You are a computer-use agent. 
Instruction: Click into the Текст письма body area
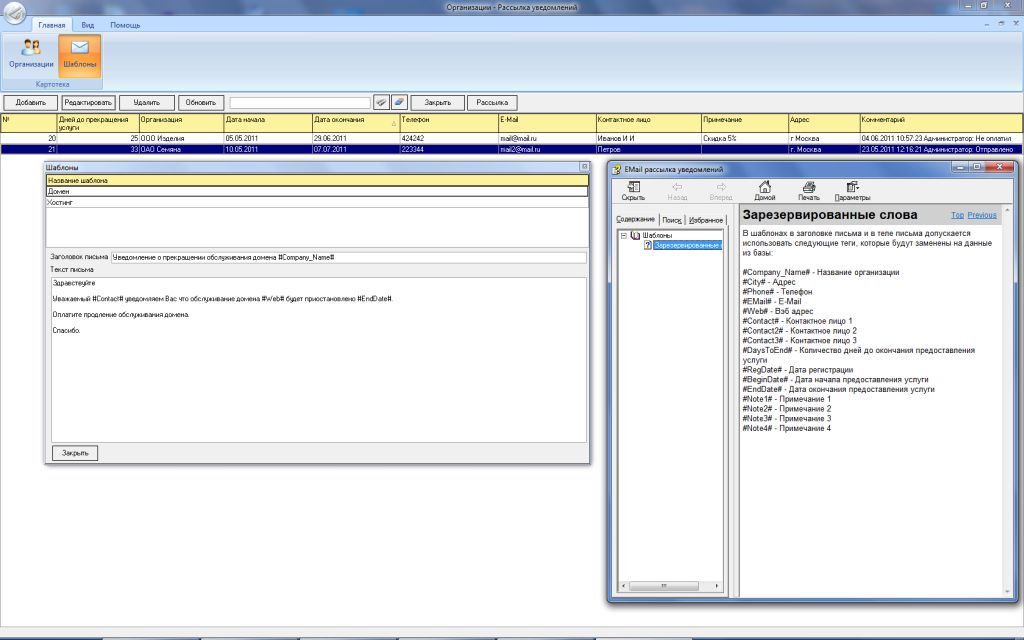coord(319,360)
